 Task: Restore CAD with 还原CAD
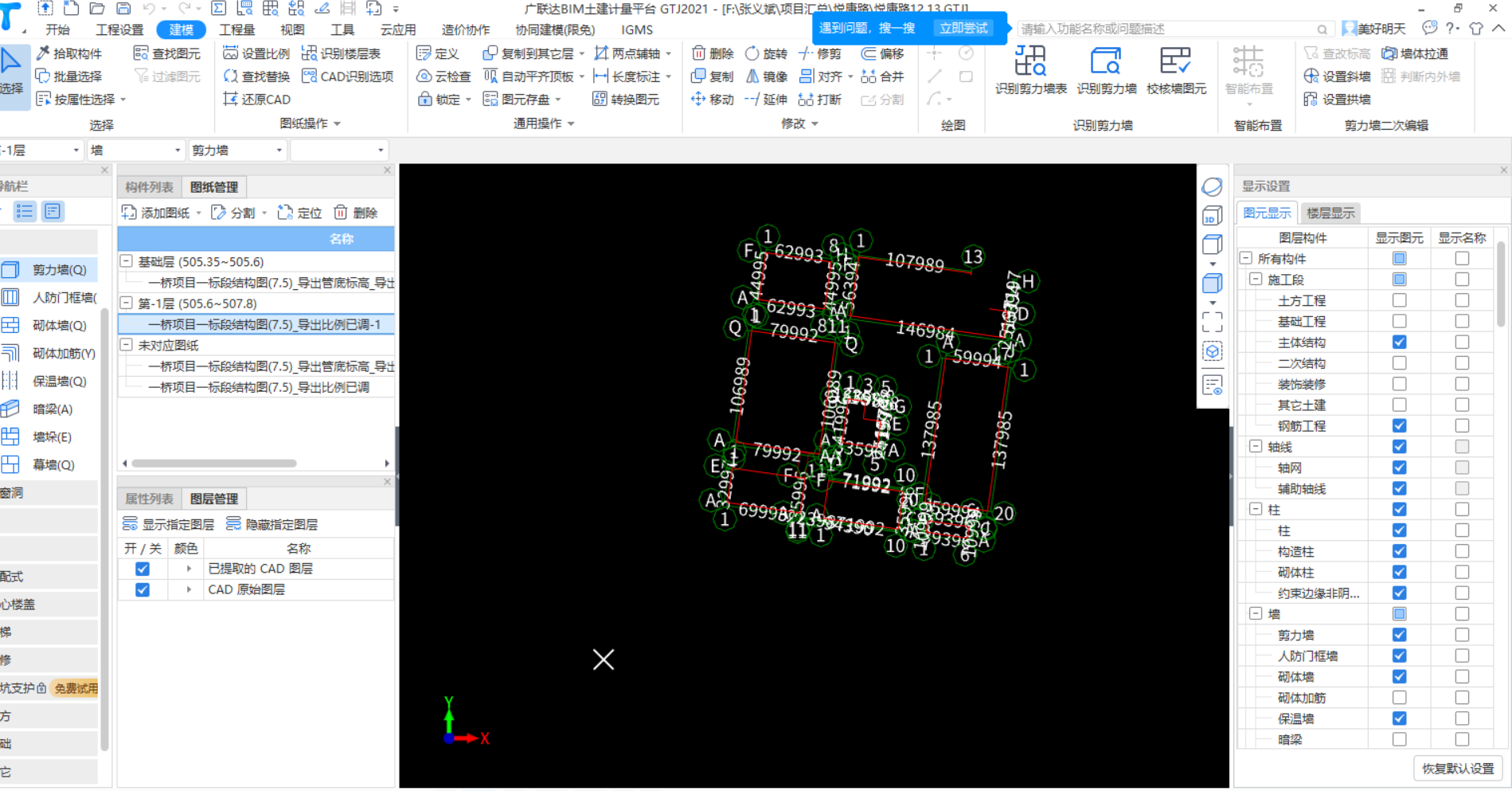(x=256, y=100)
